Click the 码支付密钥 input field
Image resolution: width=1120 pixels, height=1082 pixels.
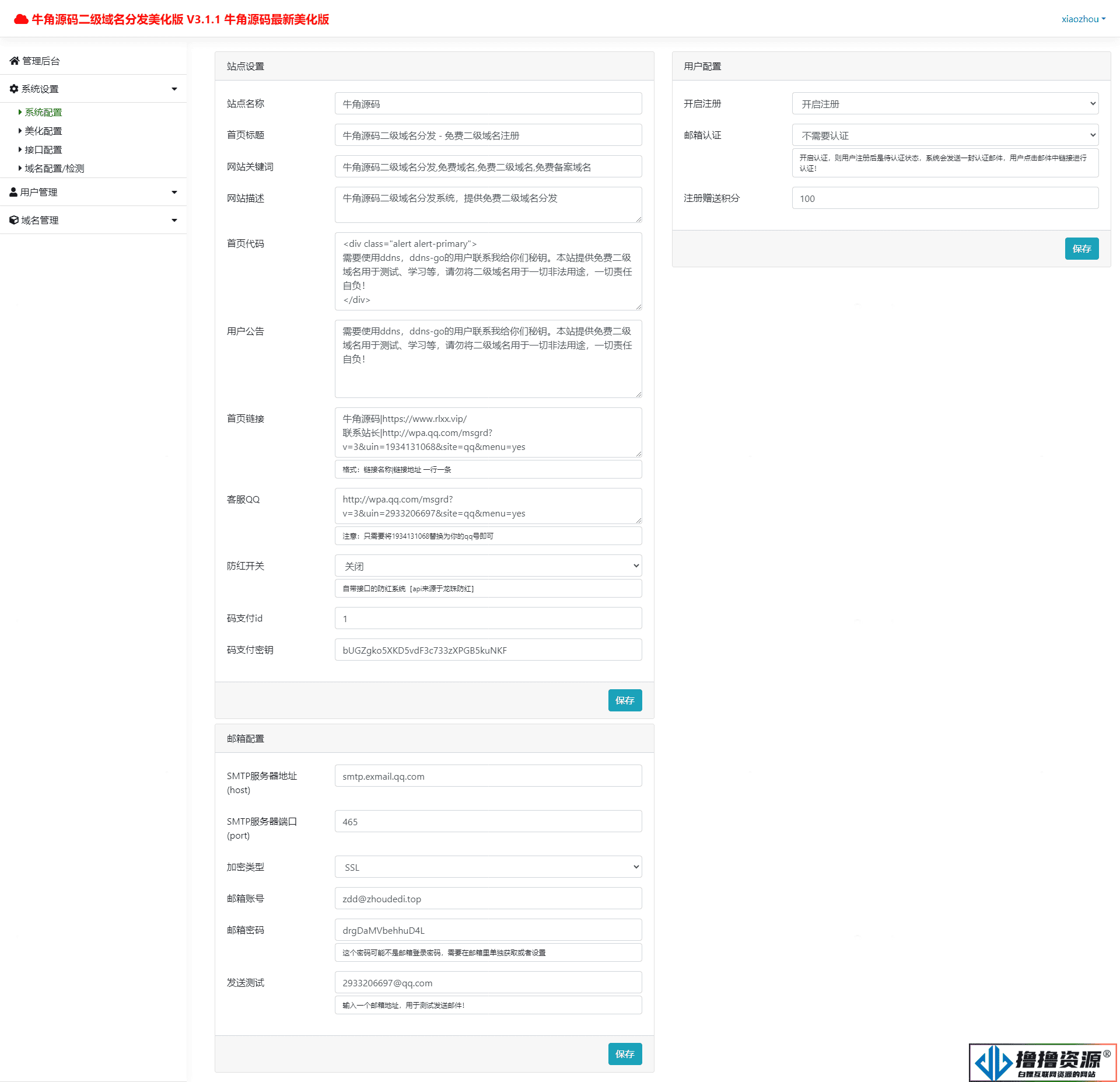pyautogui.click(x=488, y=650)
